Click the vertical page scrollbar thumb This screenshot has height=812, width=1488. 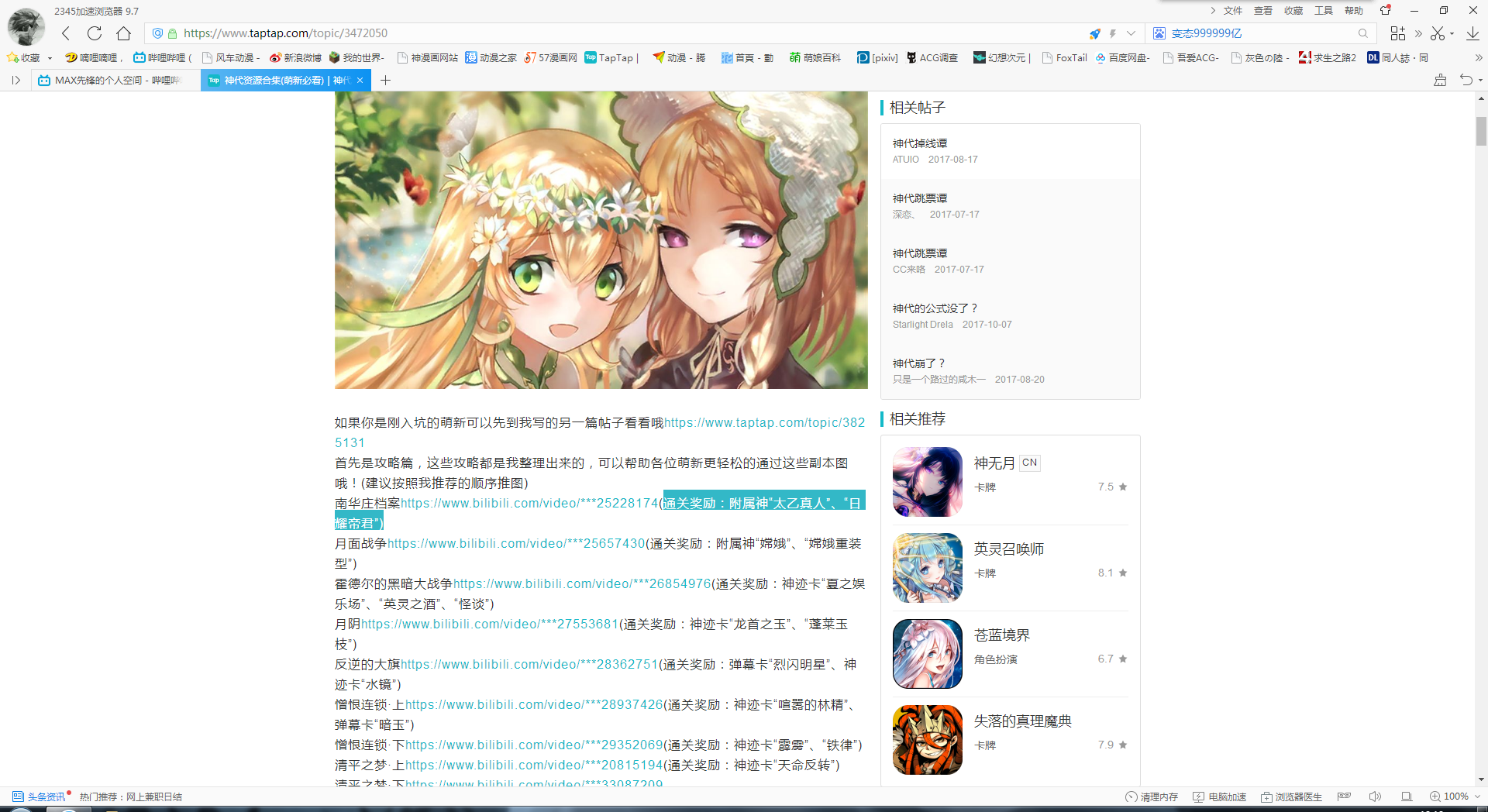1481,131
